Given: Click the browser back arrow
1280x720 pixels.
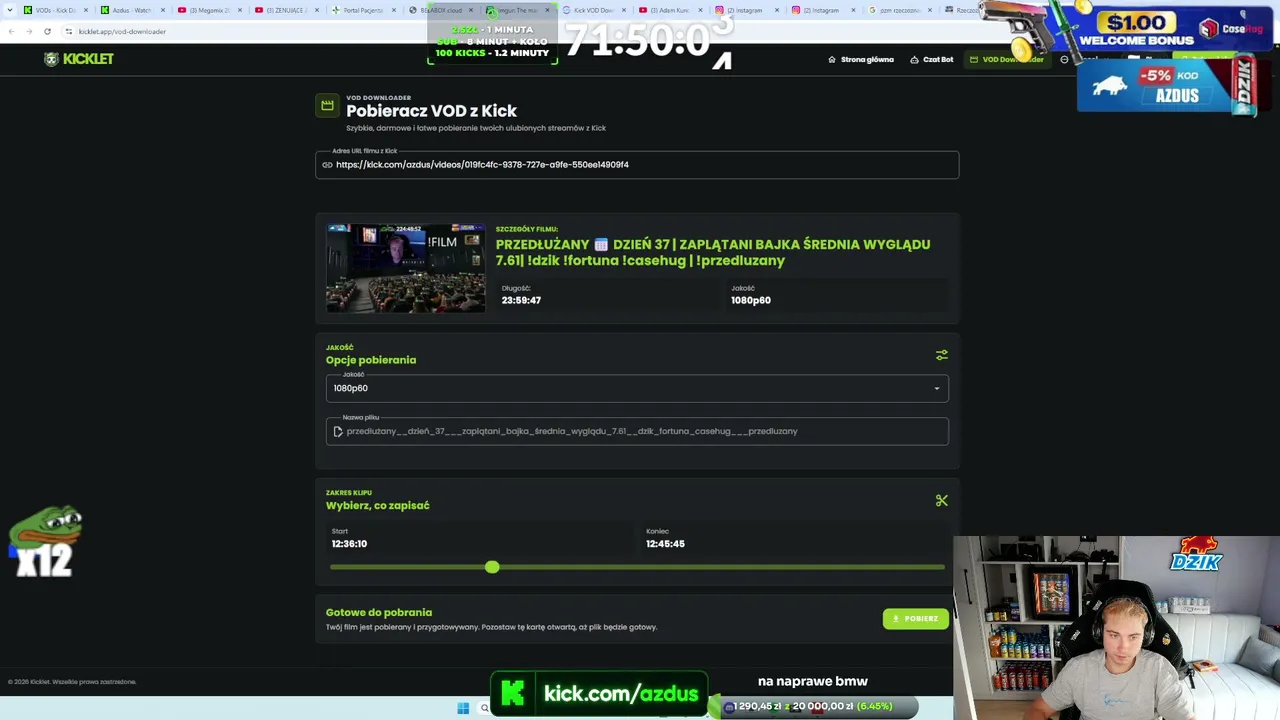Looking at the screenshot, I should coord(11,31).
